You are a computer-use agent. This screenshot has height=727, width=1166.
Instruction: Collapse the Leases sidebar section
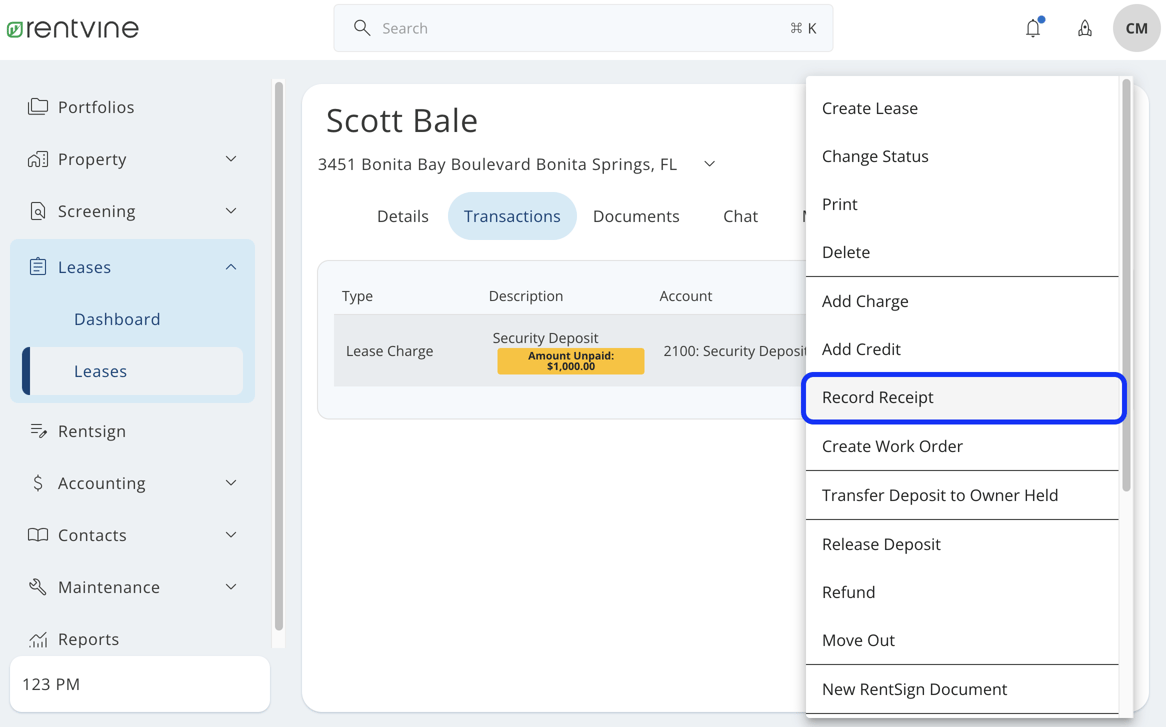231,267
